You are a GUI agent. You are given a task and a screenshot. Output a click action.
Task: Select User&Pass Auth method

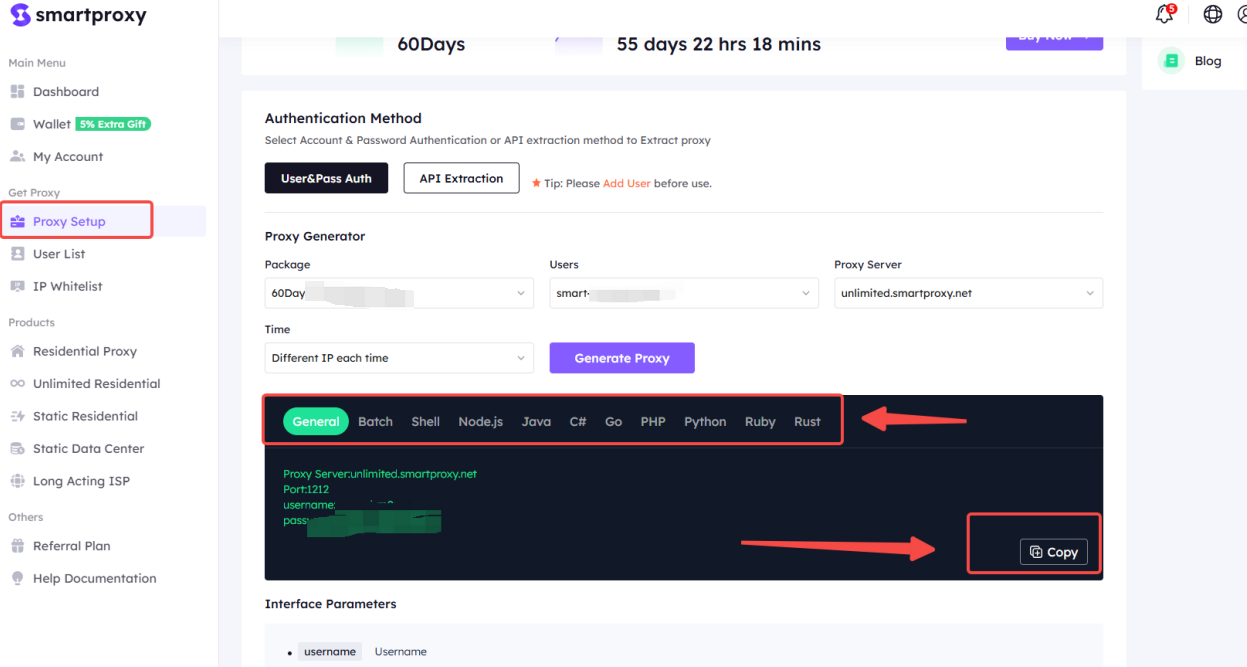click(x=326, y=178)
